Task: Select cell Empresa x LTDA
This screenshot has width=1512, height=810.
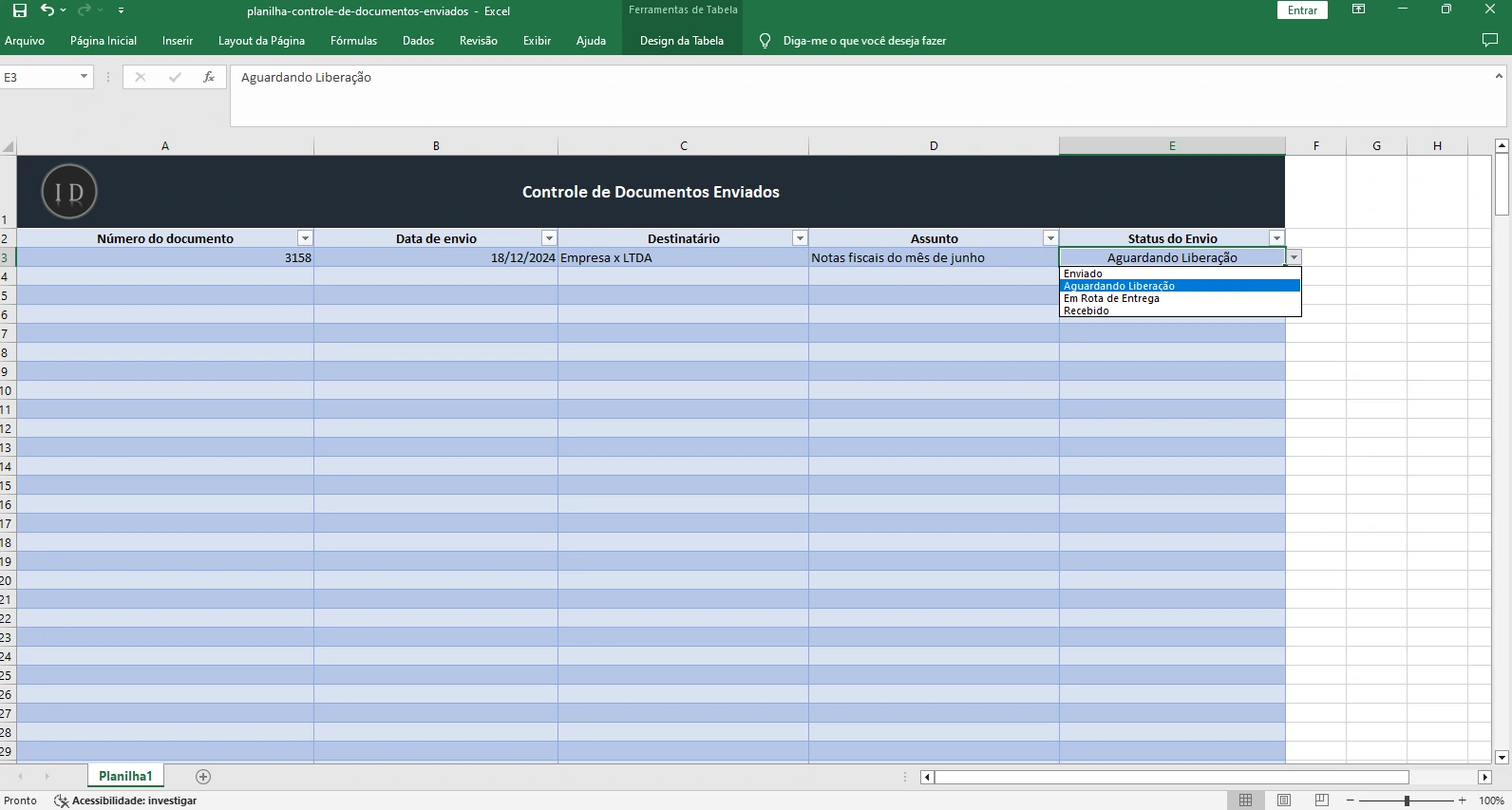Action: coord(683,257)
